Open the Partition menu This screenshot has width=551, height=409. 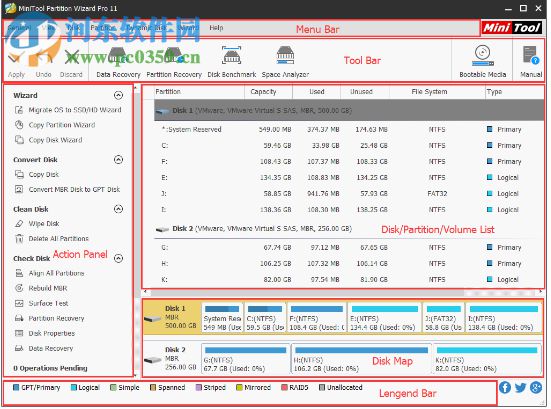(x=103, y=28)
